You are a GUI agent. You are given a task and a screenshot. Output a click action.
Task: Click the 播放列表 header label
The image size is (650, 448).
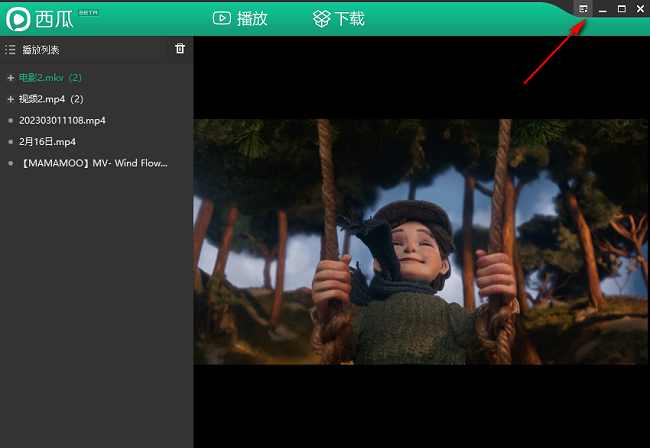point(40,49)
